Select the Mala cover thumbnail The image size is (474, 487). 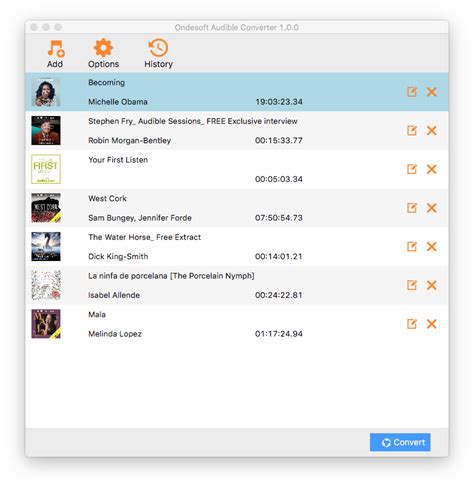tap(46, 324)
